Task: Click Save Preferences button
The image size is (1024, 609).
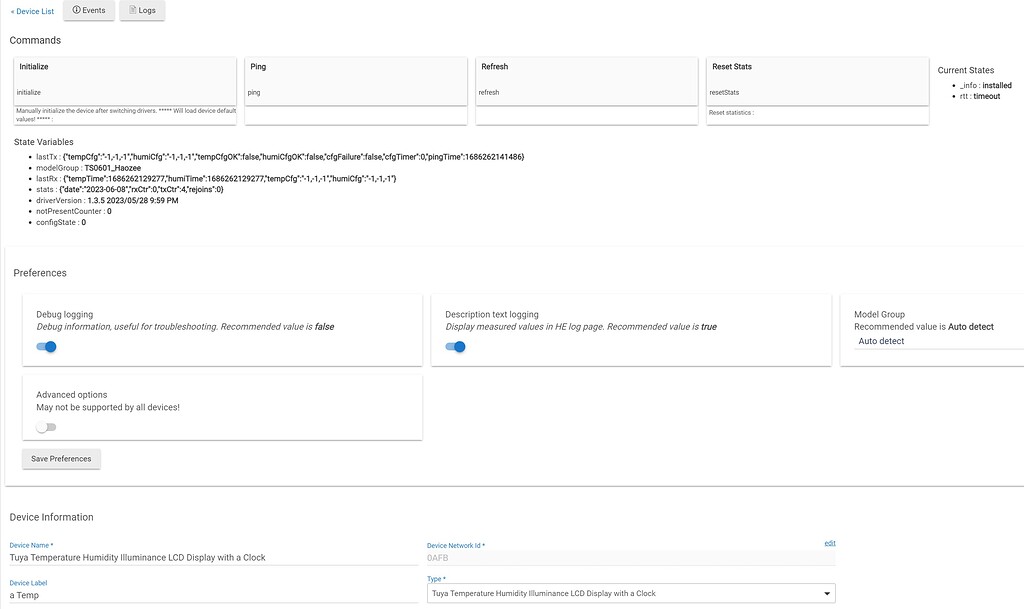Action: click(x=61, y=459)
